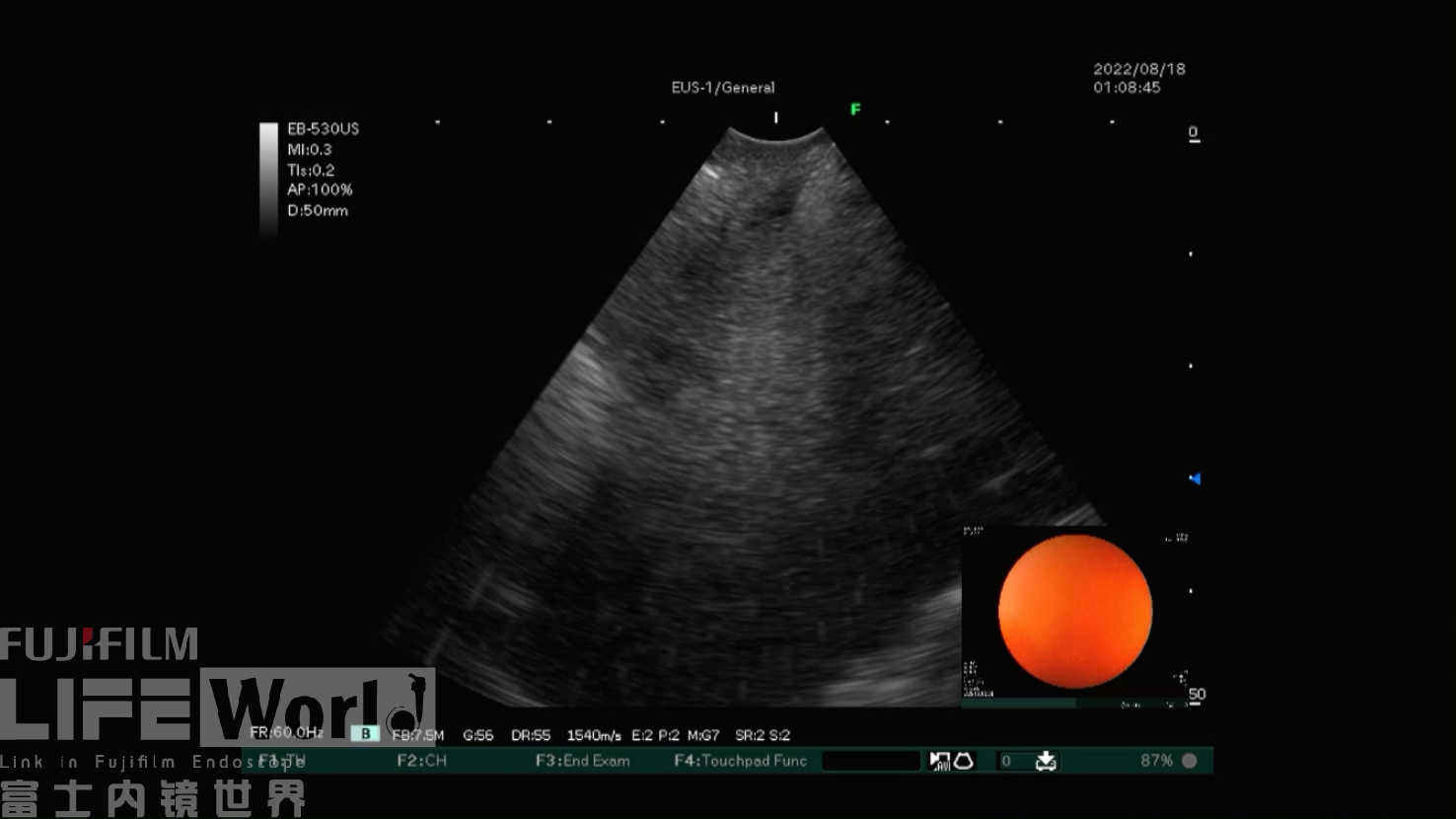
Task: Click the F2:CH function key label
Action: 421,761
